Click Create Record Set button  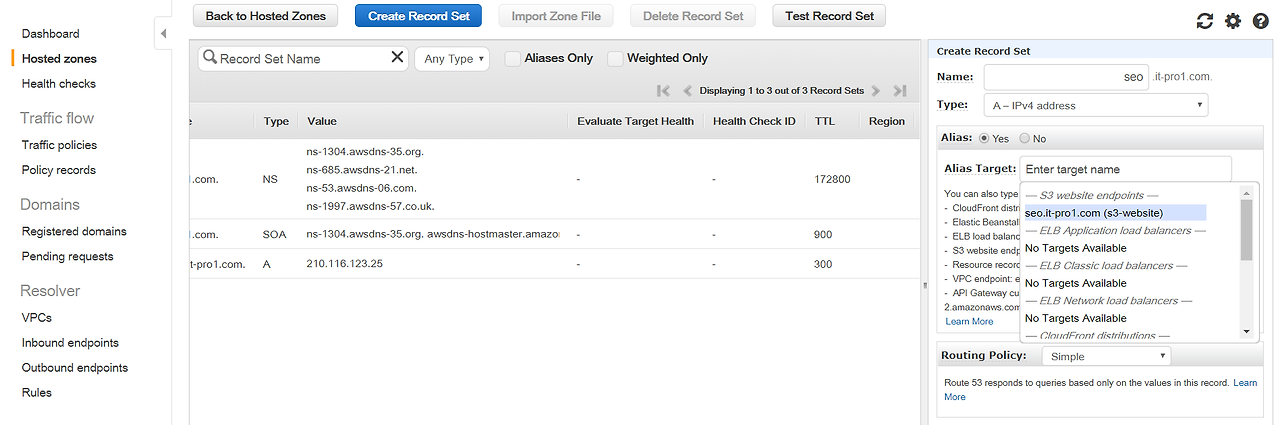click(419, 16)
